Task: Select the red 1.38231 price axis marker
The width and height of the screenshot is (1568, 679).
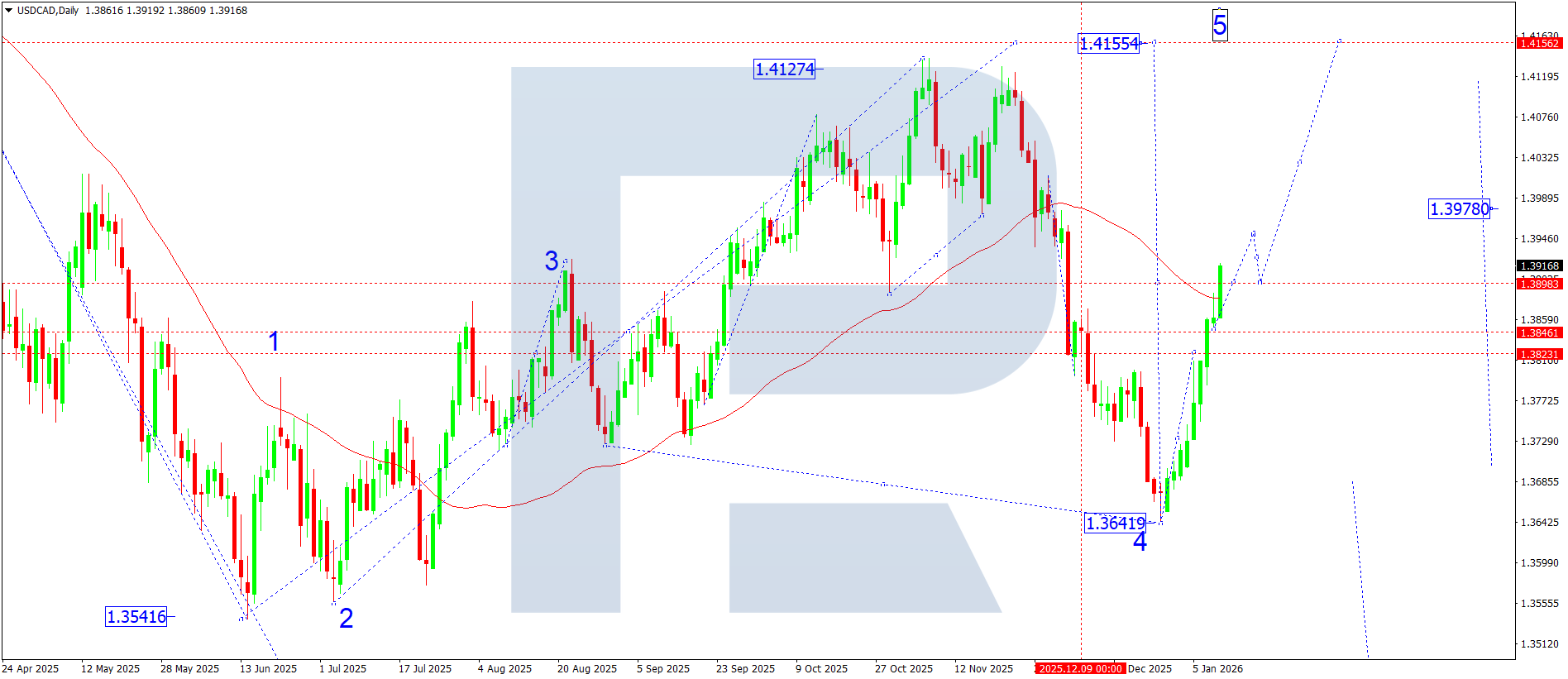Action: click(1539, 354)
